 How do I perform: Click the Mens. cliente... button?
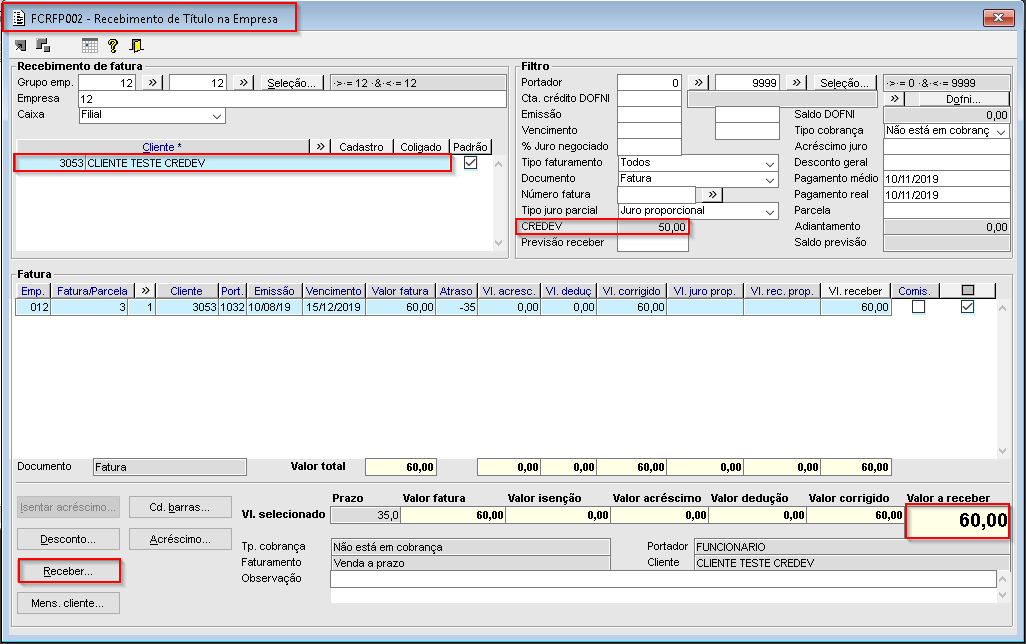tap(68, 603)
